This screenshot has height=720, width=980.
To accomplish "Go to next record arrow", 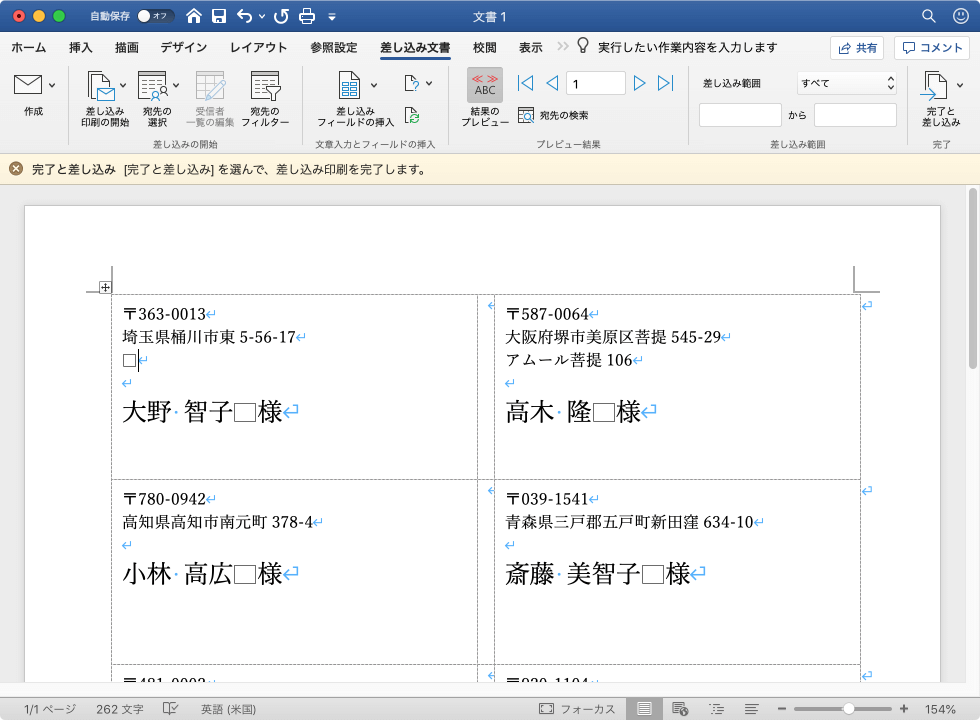I will [639, 82].
